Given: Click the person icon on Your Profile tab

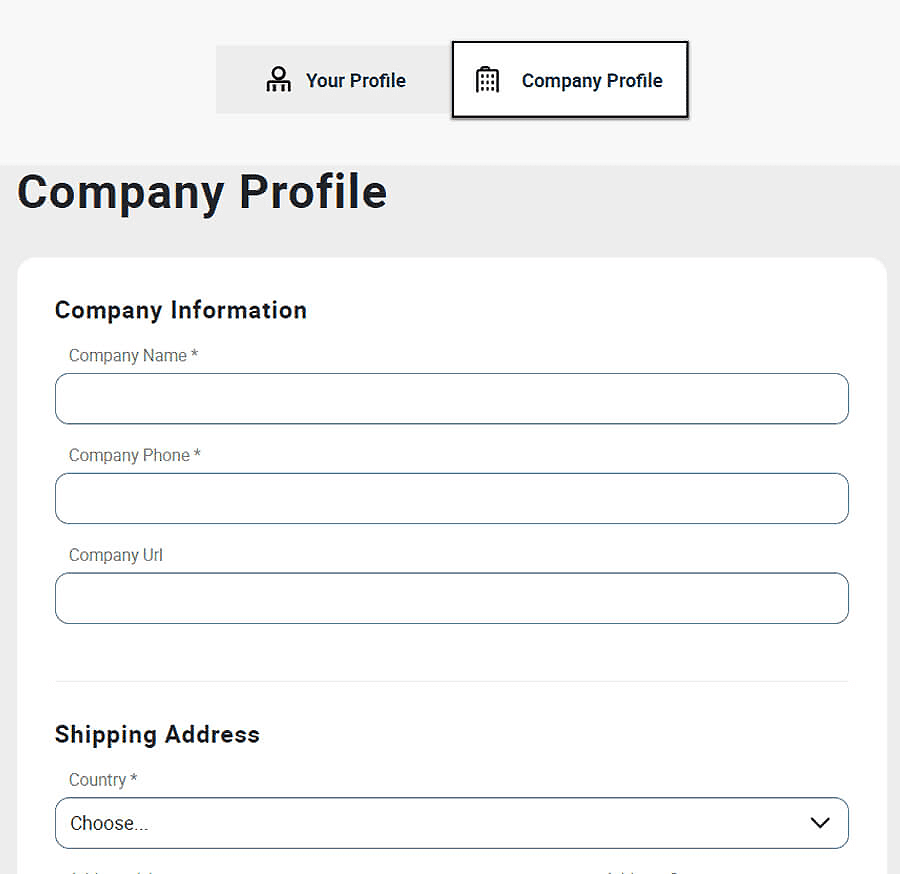Looking at the screenshot, I should (x=278, y=80).
